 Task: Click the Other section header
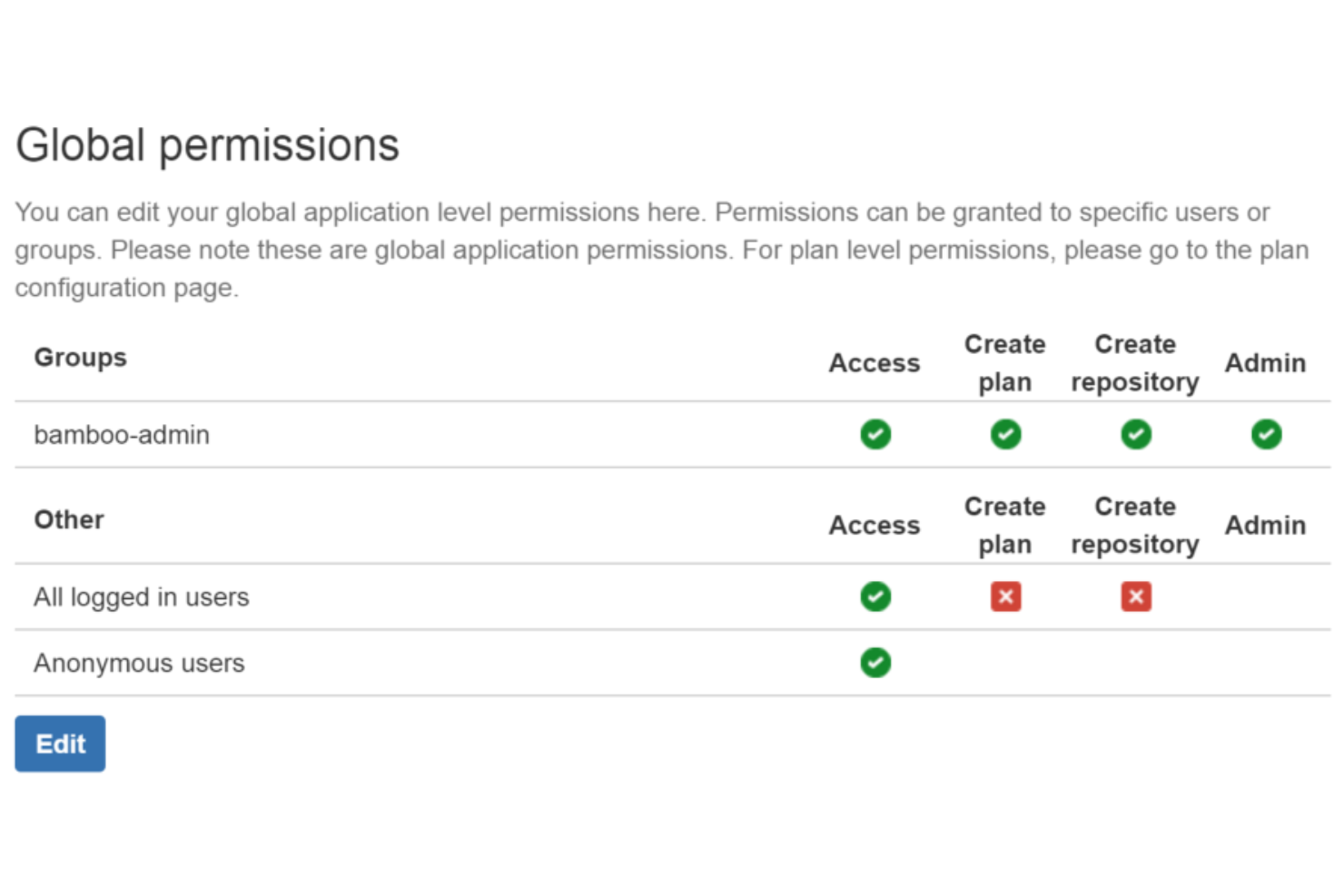point(68,519)
